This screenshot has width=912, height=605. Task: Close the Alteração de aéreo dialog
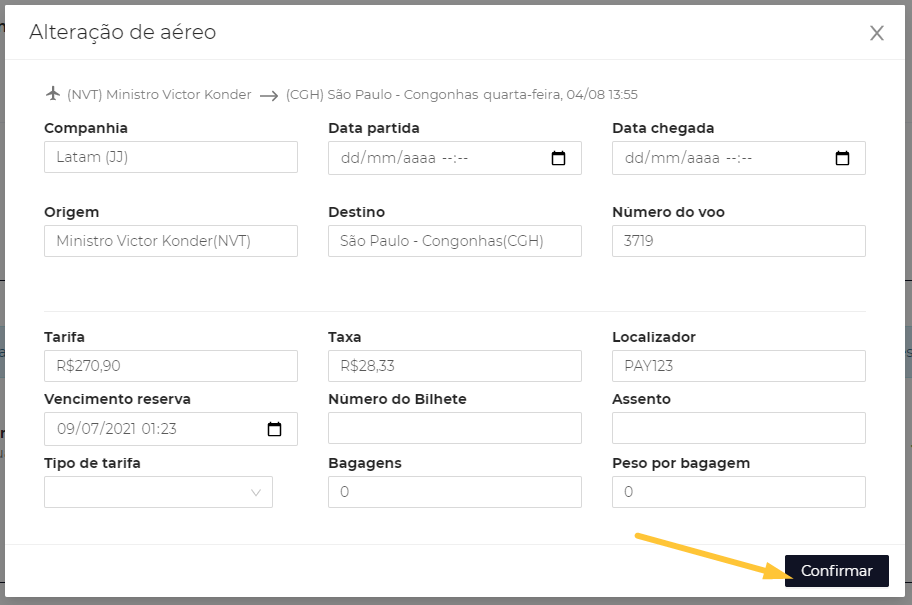point(877,33)
